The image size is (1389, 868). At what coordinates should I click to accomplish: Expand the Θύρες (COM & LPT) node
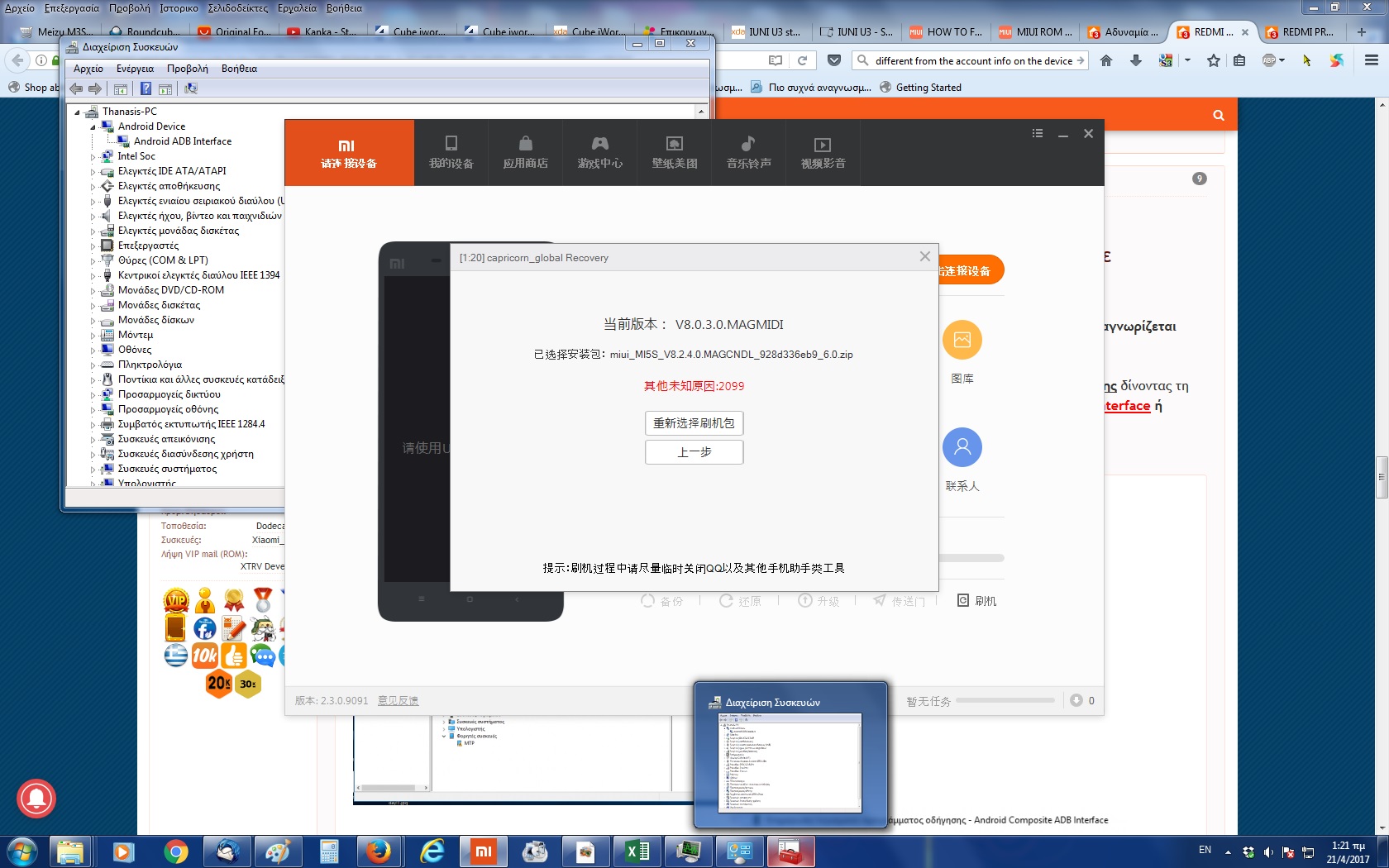click(x=93, y=261)
